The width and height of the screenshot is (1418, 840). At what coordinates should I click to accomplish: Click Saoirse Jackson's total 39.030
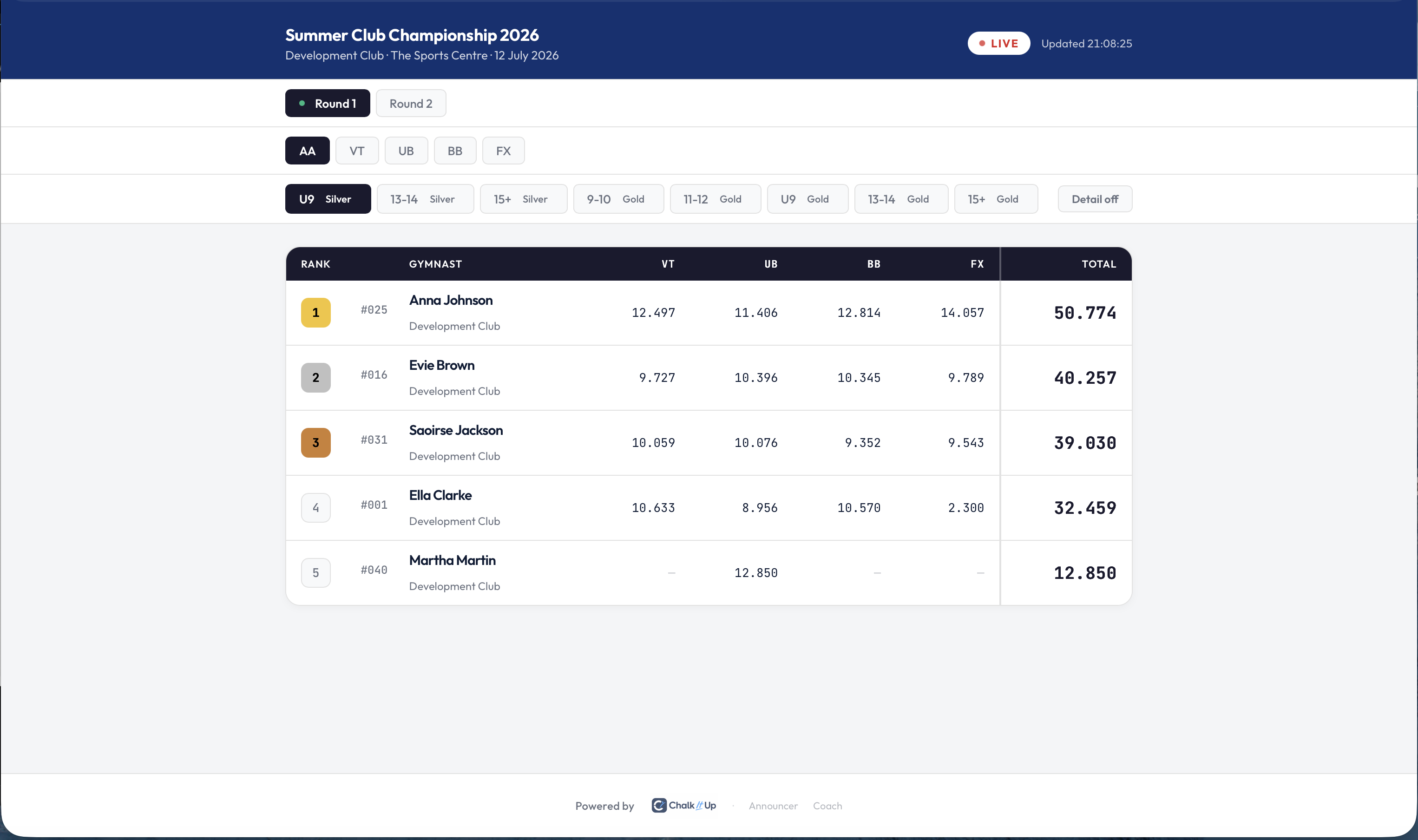pyautogui.click(x=1084, y=443)
